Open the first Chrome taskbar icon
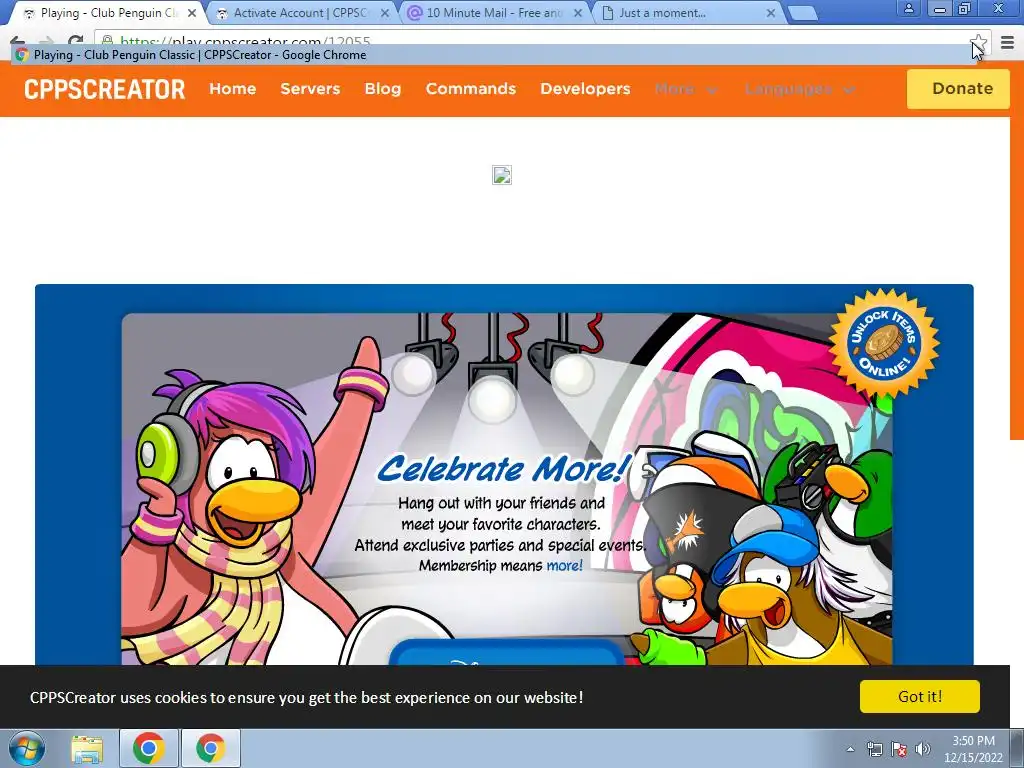This screenshot has height=768, width=1024. [x=149, y=748]
